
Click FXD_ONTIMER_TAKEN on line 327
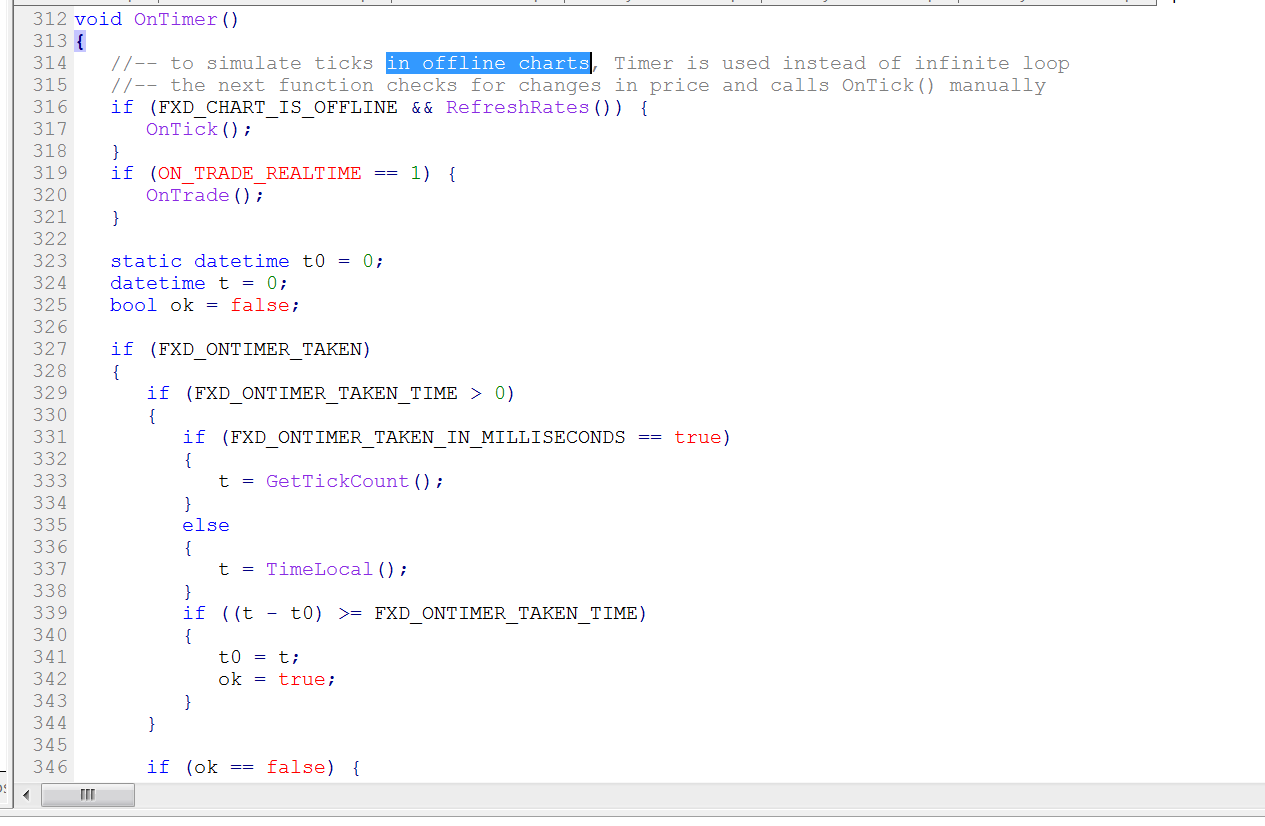(260, 349)
